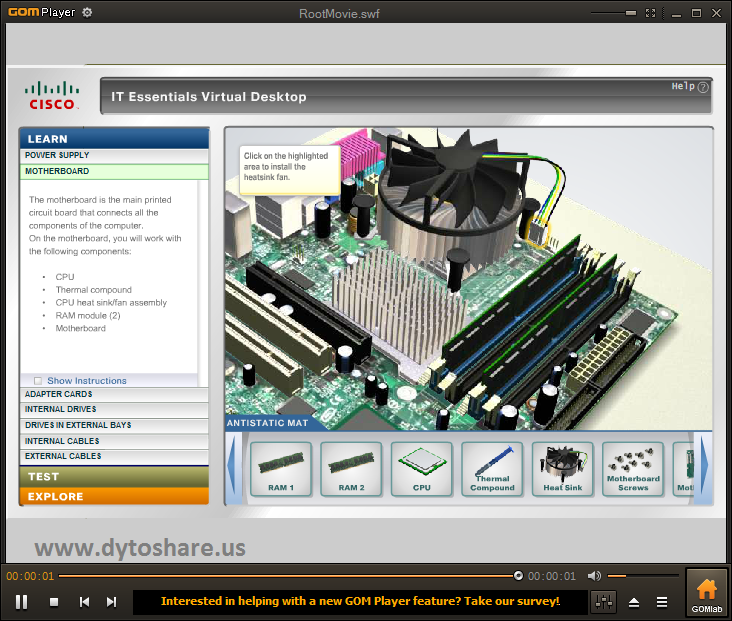Open the GOM Player settings gear
The image size is (732, 621).
(x=87, y=12)
